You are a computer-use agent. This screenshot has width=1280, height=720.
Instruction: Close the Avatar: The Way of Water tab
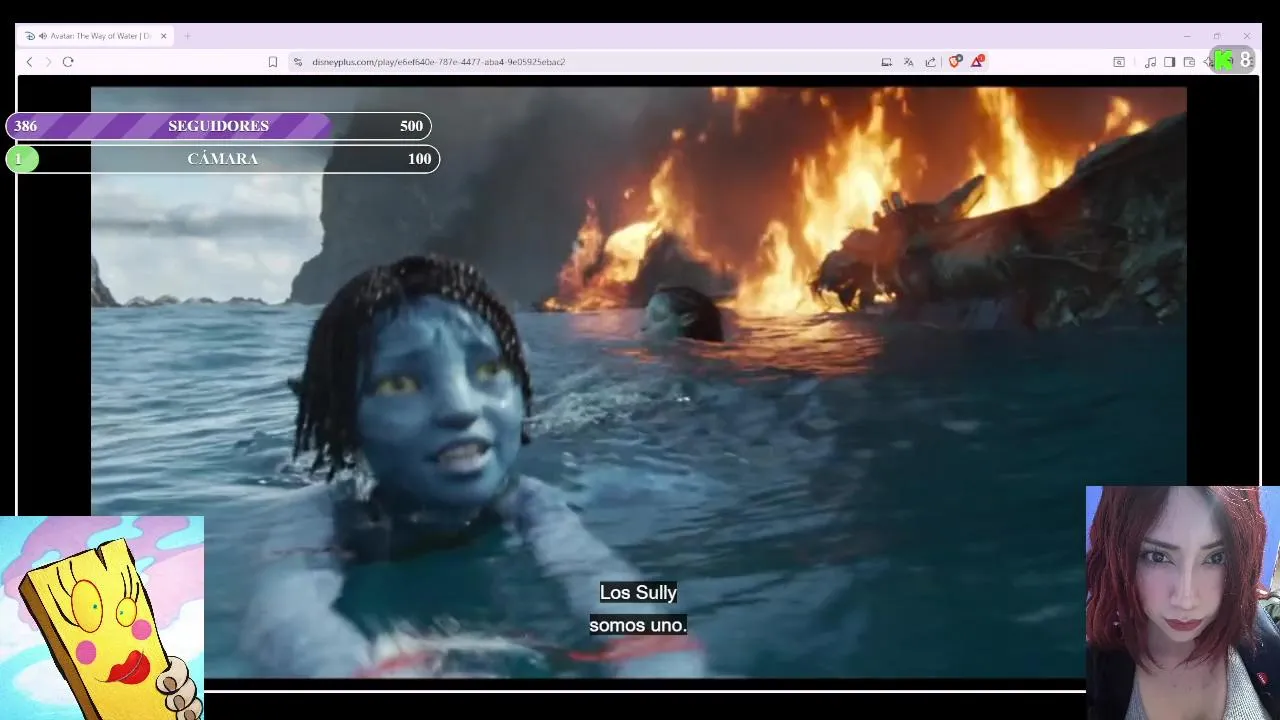(x=164, y=36)
